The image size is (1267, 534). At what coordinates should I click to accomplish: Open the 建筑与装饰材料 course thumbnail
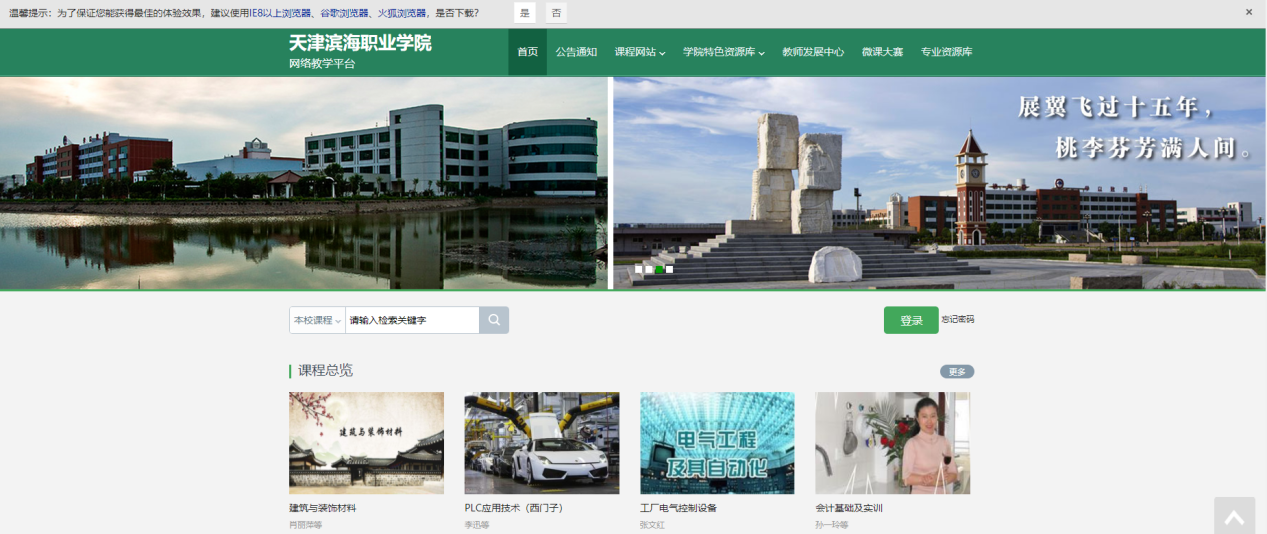coord(366,443)
